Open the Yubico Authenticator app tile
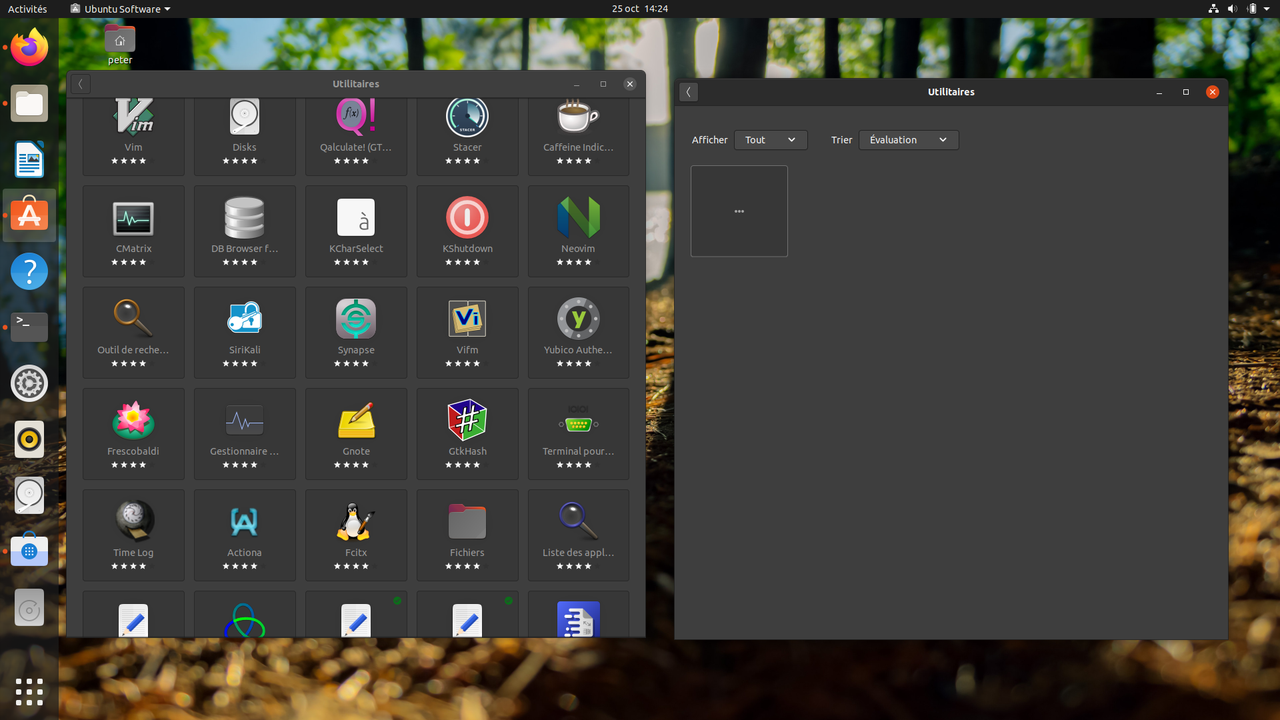The image size is (1280, 720). (578, 332)
